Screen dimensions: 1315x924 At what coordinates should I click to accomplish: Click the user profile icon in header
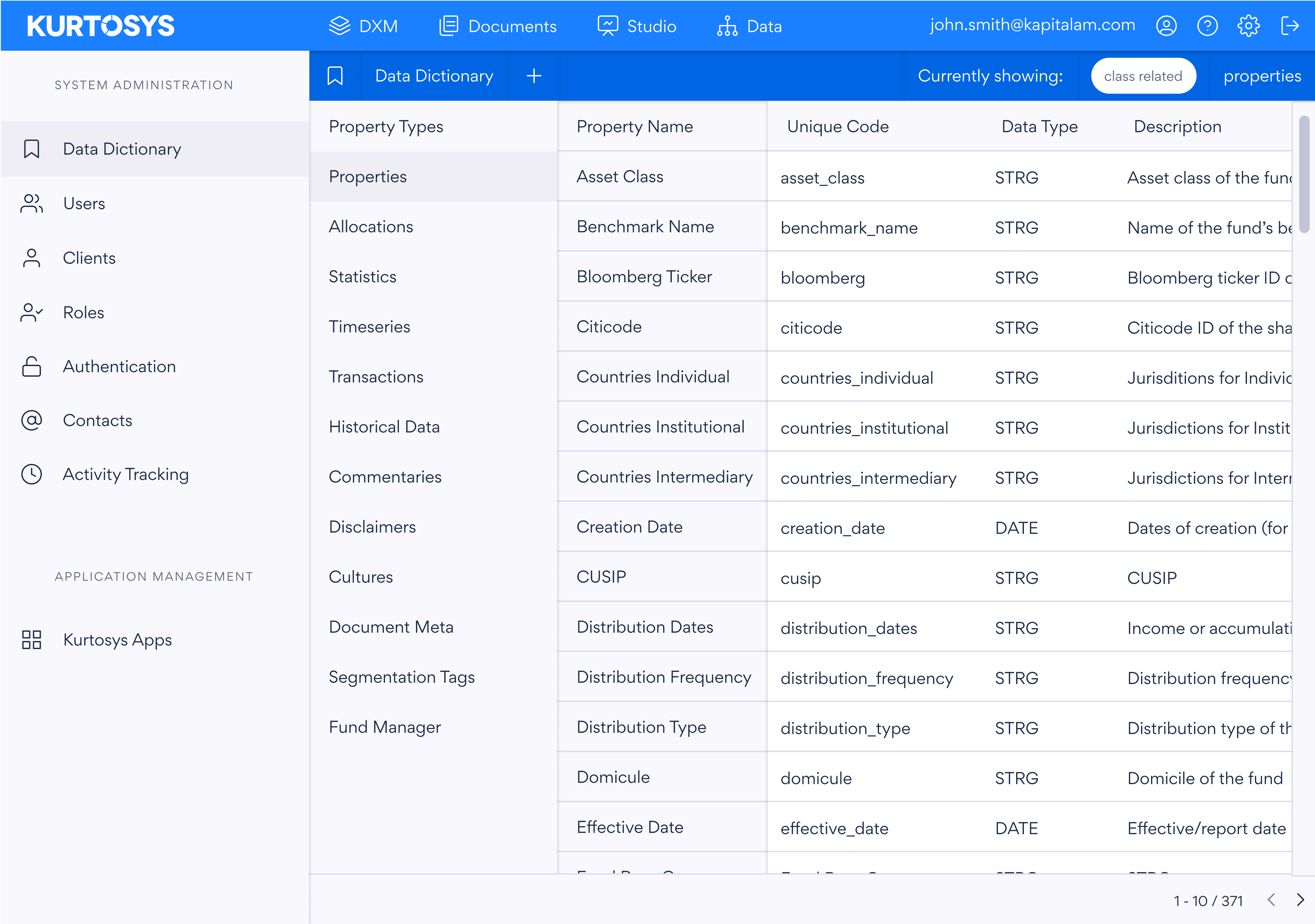[1166, 26]
